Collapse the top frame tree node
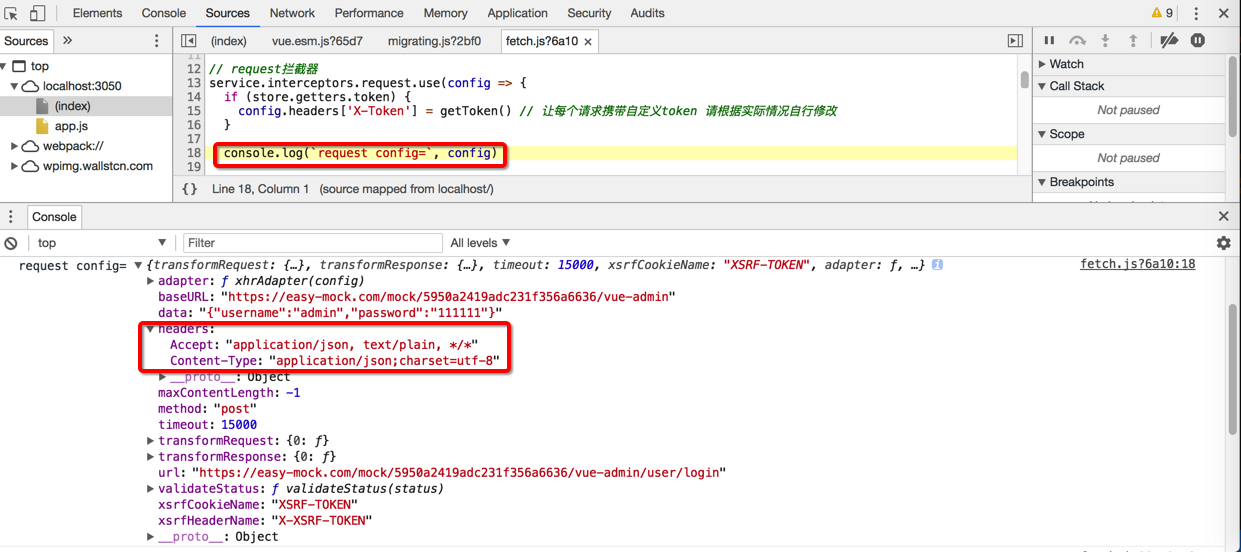Viewport: 1241px width, 553px height. click(5, 66)
